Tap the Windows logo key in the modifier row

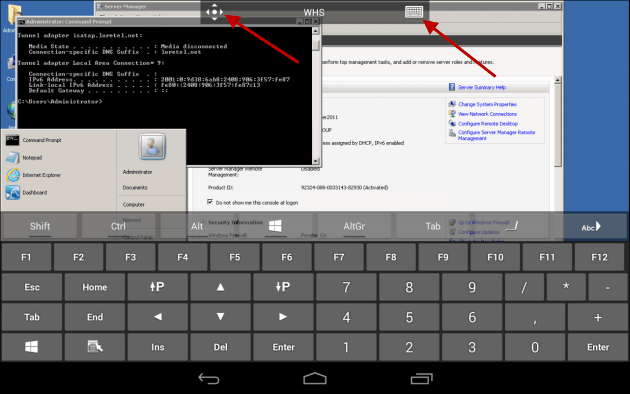275,226
